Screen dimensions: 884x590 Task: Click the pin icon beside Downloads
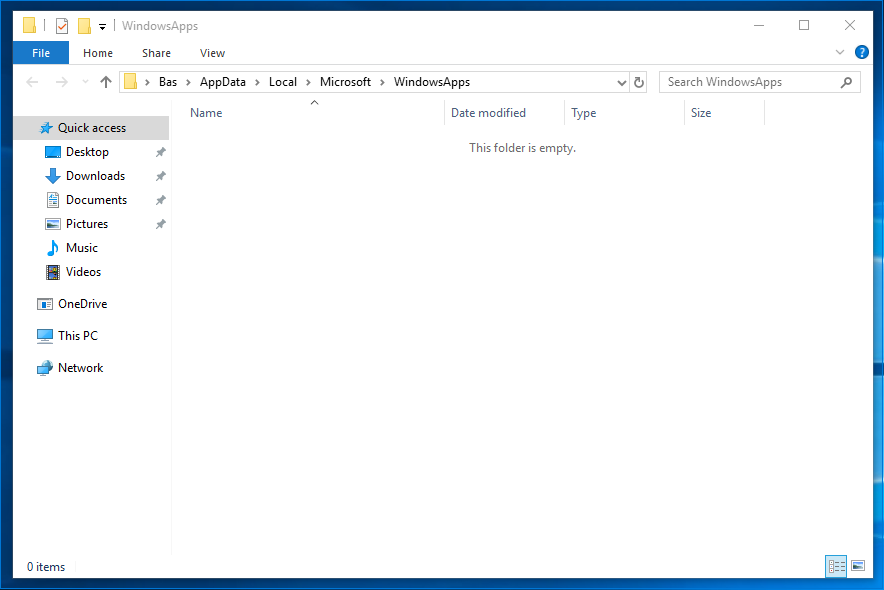coord(161,176)
